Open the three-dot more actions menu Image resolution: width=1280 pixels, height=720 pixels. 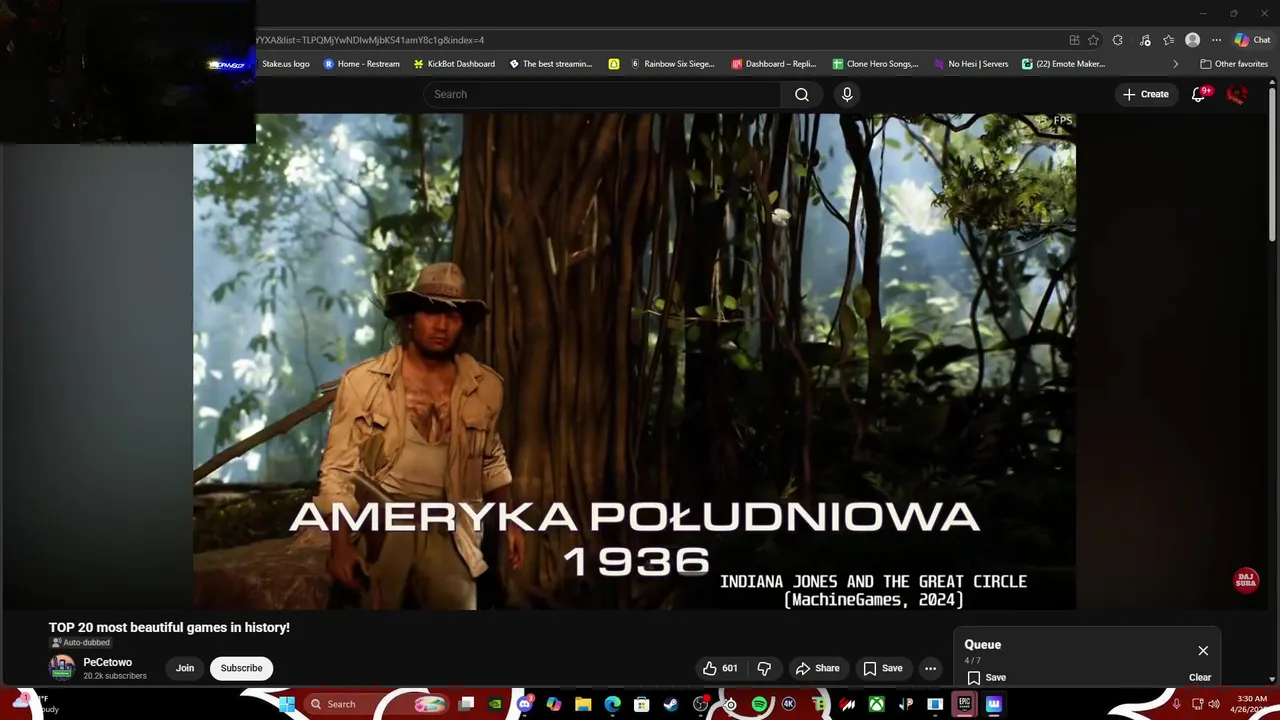pos(930,668)
